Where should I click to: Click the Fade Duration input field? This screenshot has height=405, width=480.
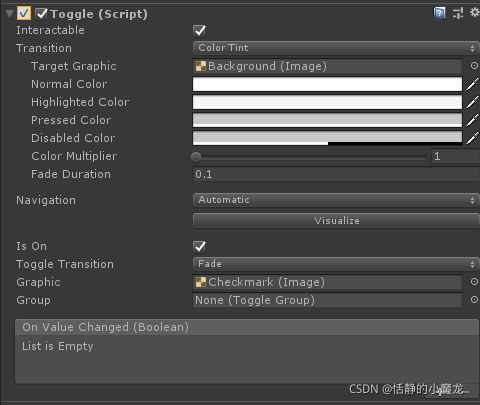tap(336, 174)
